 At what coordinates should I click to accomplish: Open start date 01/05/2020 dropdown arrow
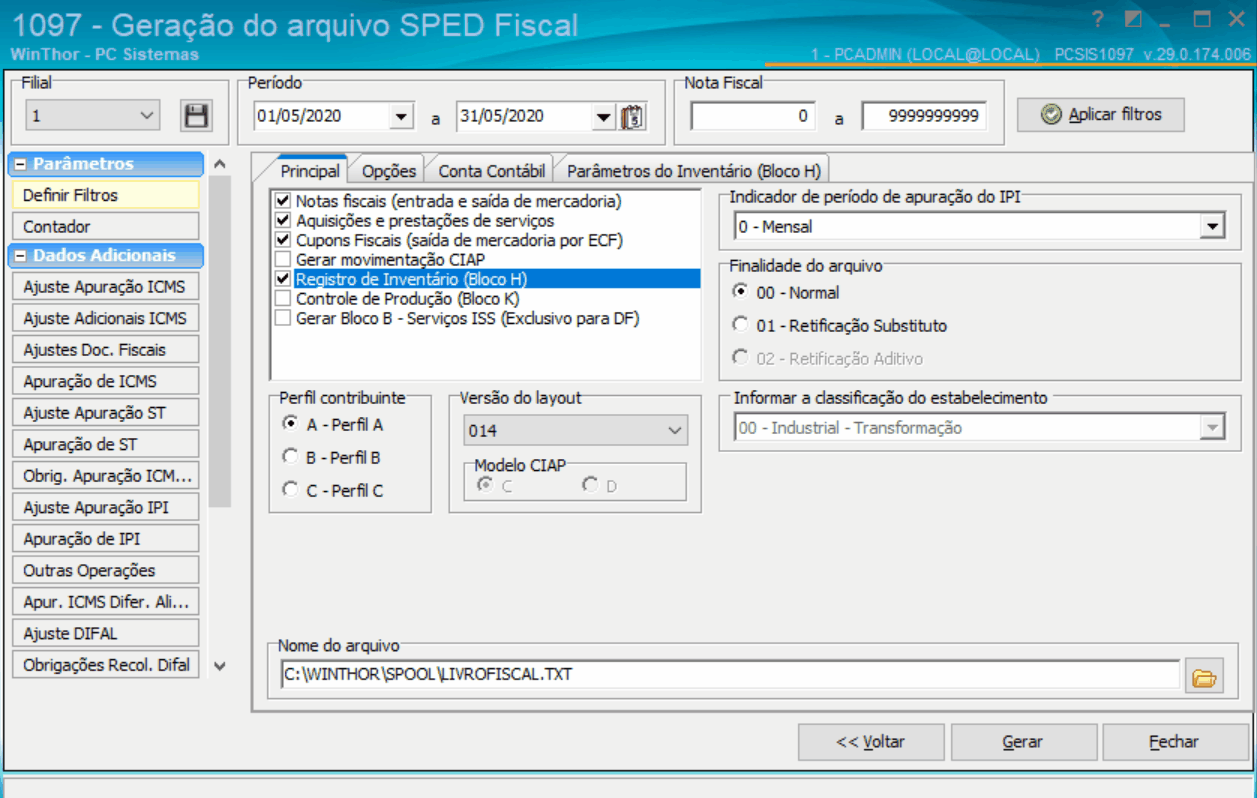[x=401, y=117]
